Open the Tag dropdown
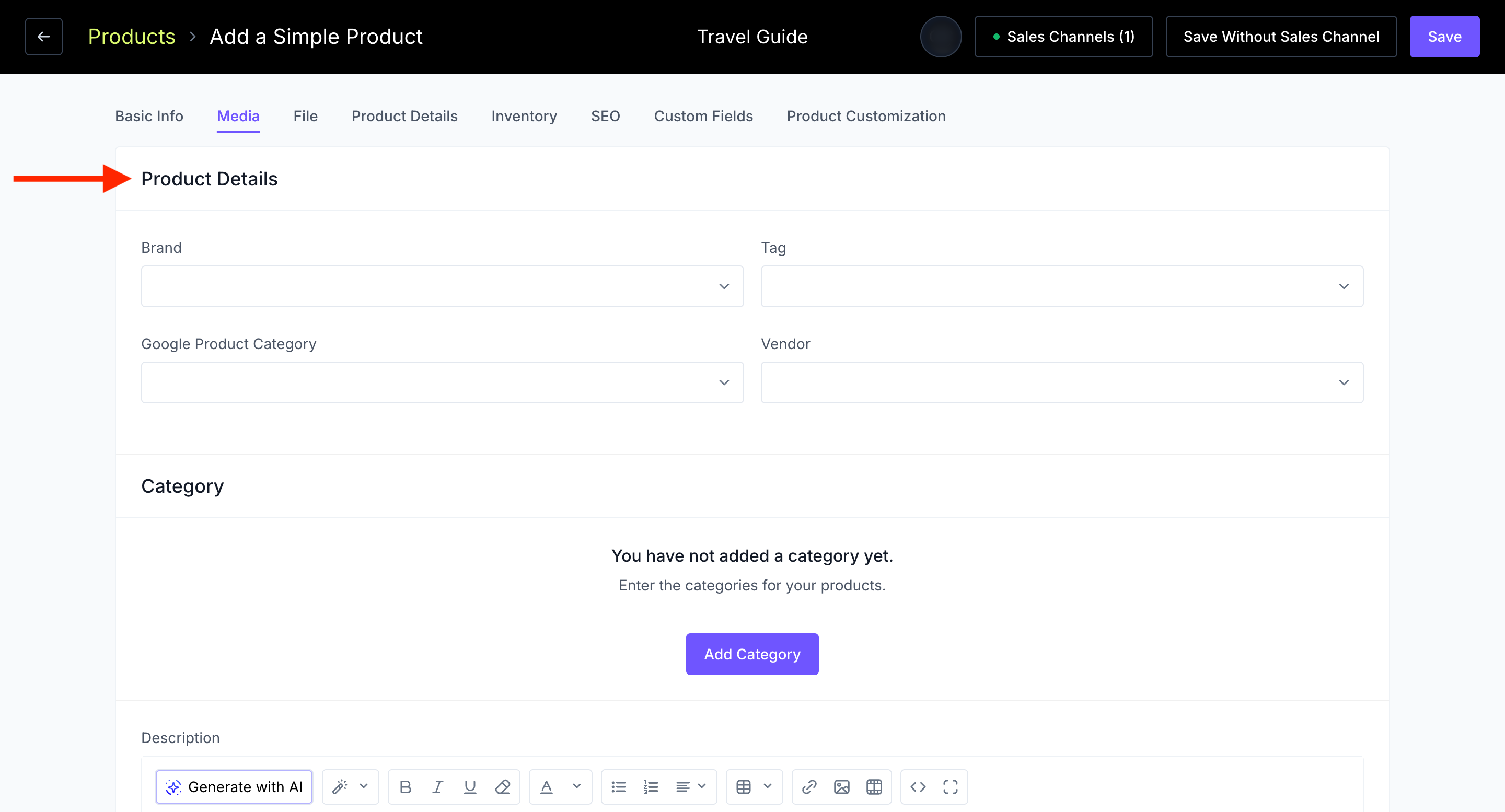Image resolution: width=1505 pixels, height=812 pixels. (1062, 286)
